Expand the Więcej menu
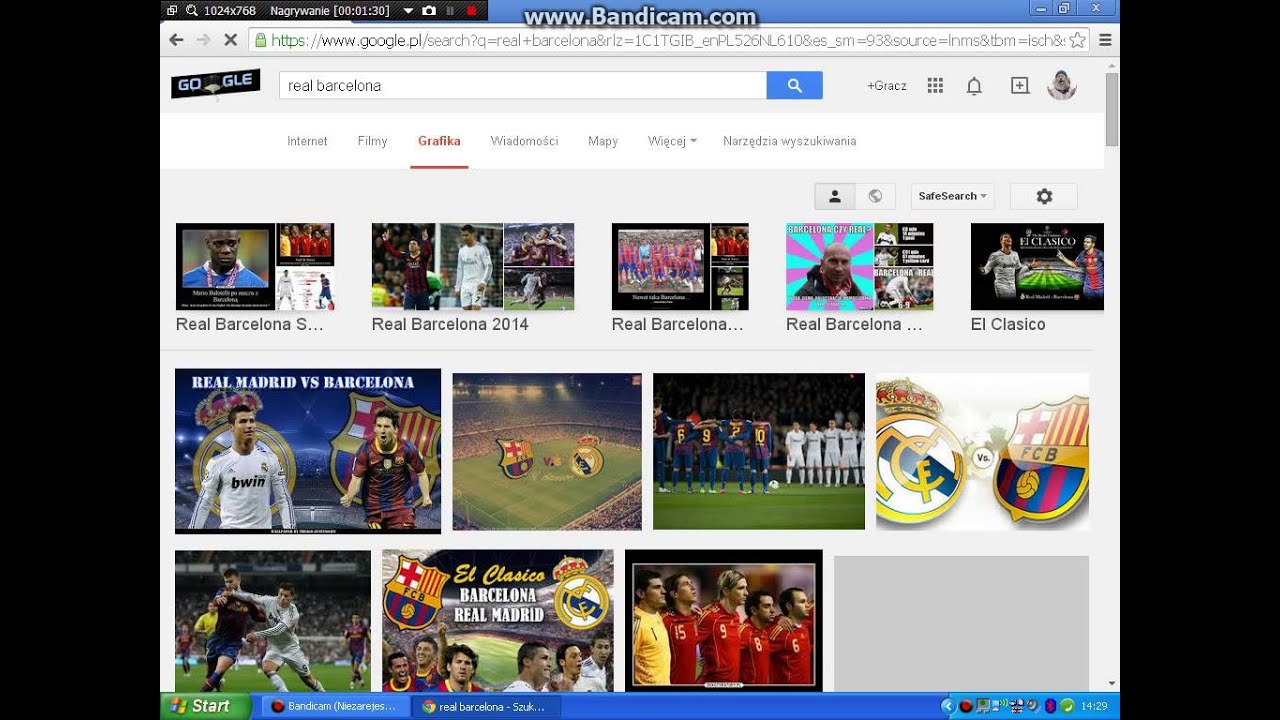This screenshot has width=1280, height=720. (672, 141)
